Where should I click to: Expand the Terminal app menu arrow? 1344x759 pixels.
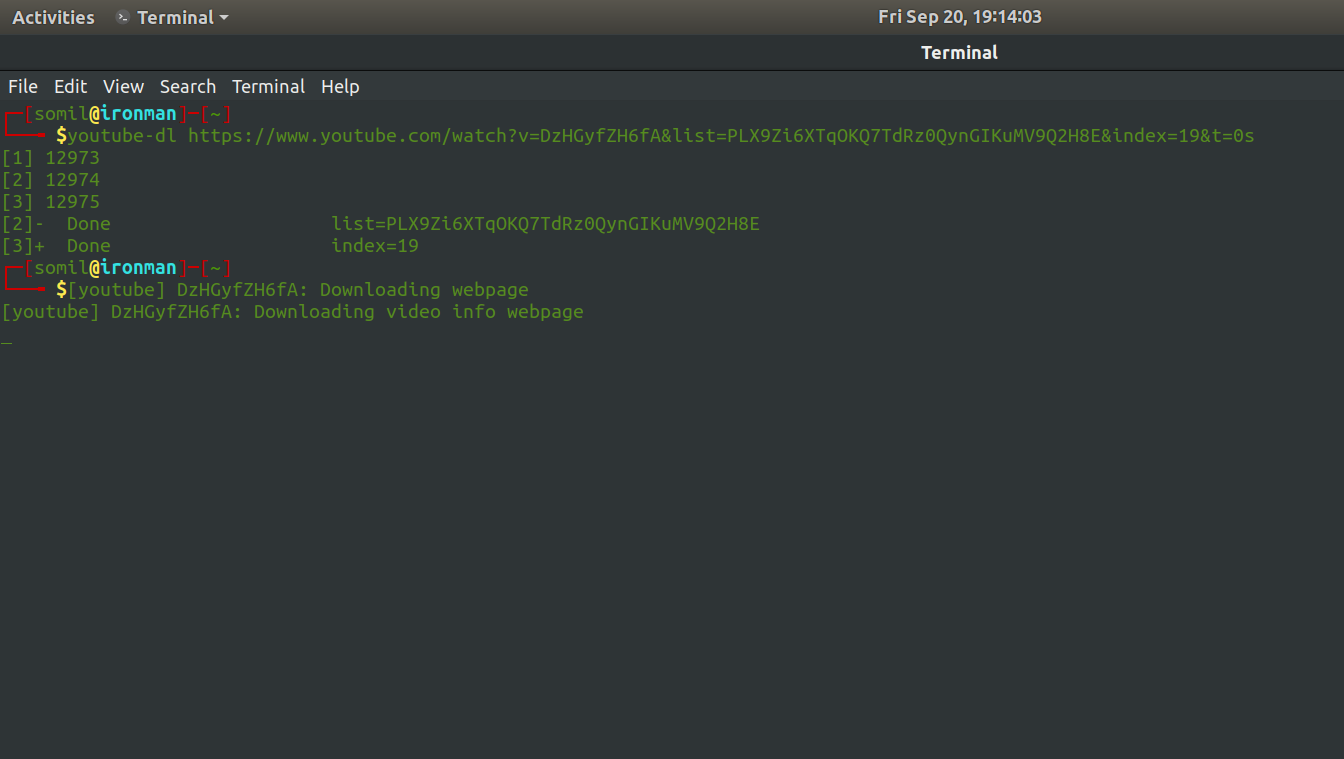tap(223, 18)
